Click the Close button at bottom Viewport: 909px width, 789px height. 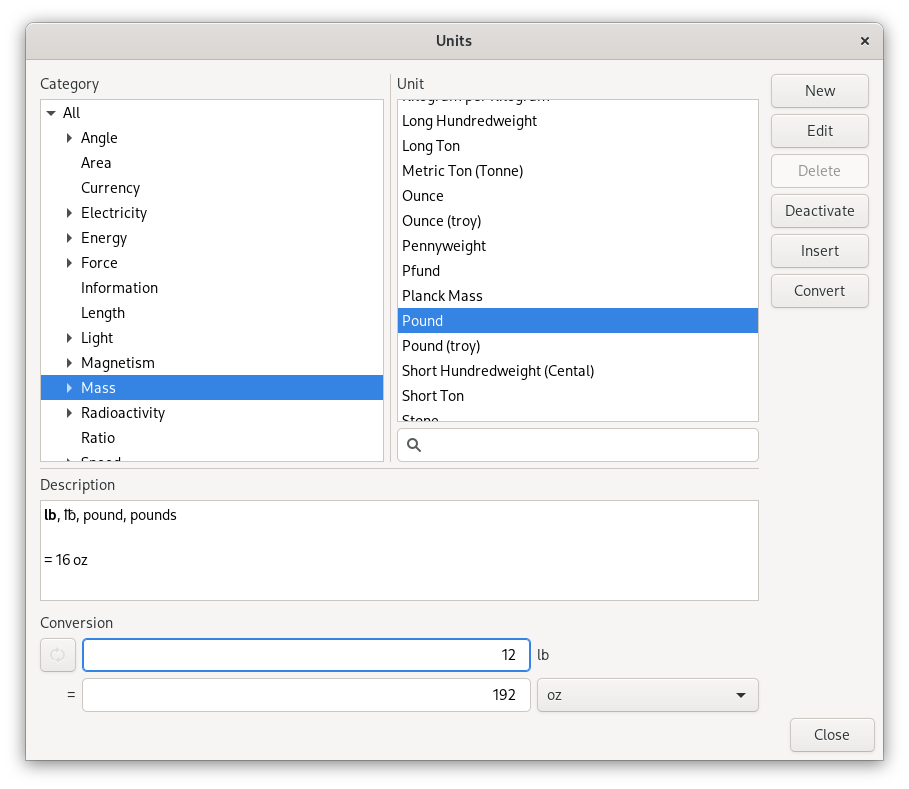coord(831,735)
